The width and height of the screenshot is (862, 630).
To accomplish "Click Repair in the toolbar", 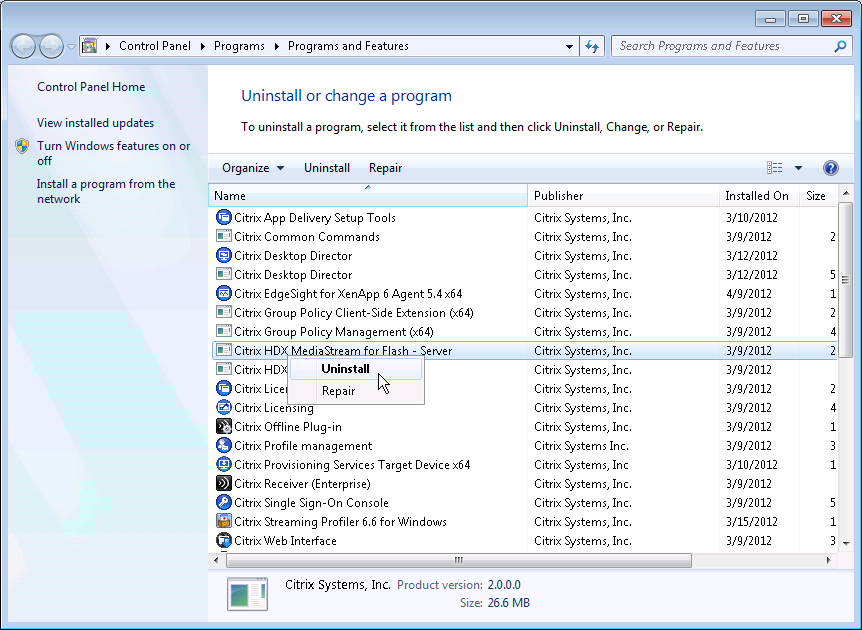I will tap(385, 168).
